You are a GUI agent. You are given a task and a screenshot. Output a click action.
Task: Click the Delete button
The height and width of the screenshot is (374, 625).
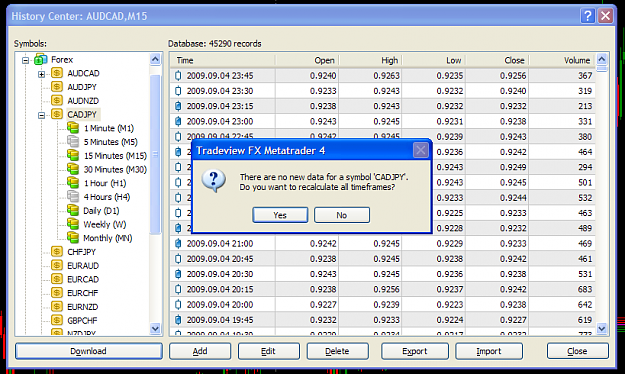coord(337,351)
